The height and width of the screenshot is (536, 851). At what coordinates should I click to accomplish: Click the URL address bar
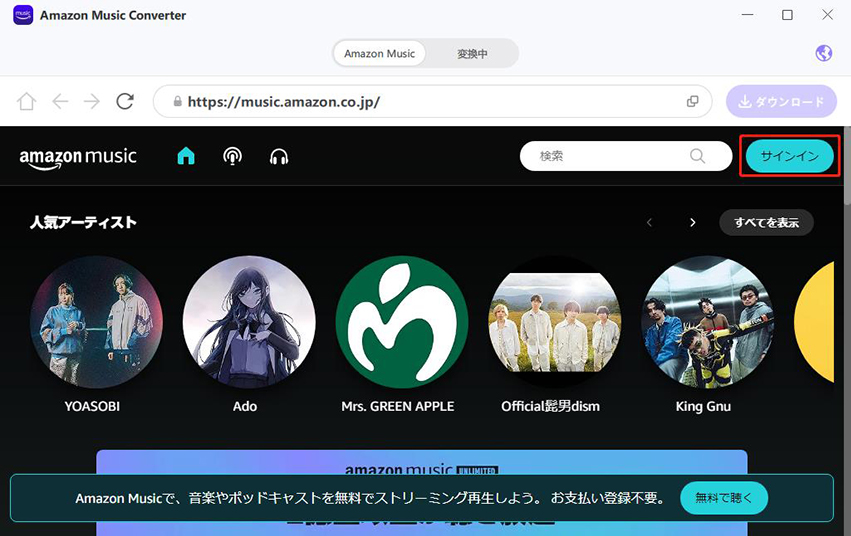433,101
